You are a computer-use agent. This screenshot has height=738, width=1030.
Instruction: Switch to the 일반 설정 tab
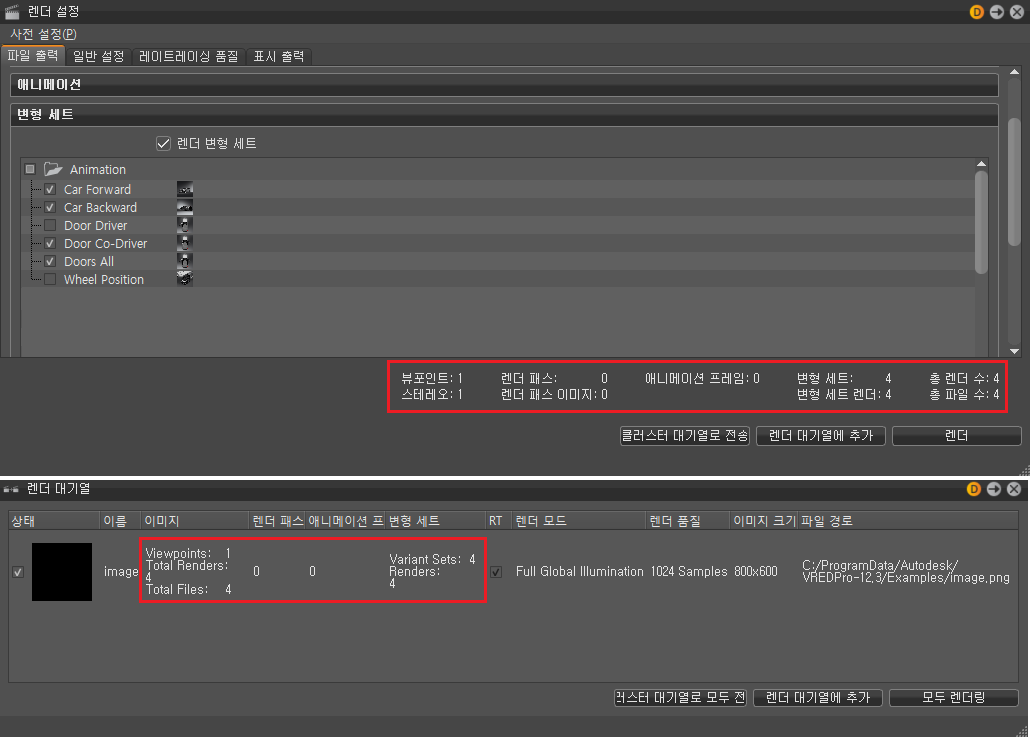click(99, 57)
